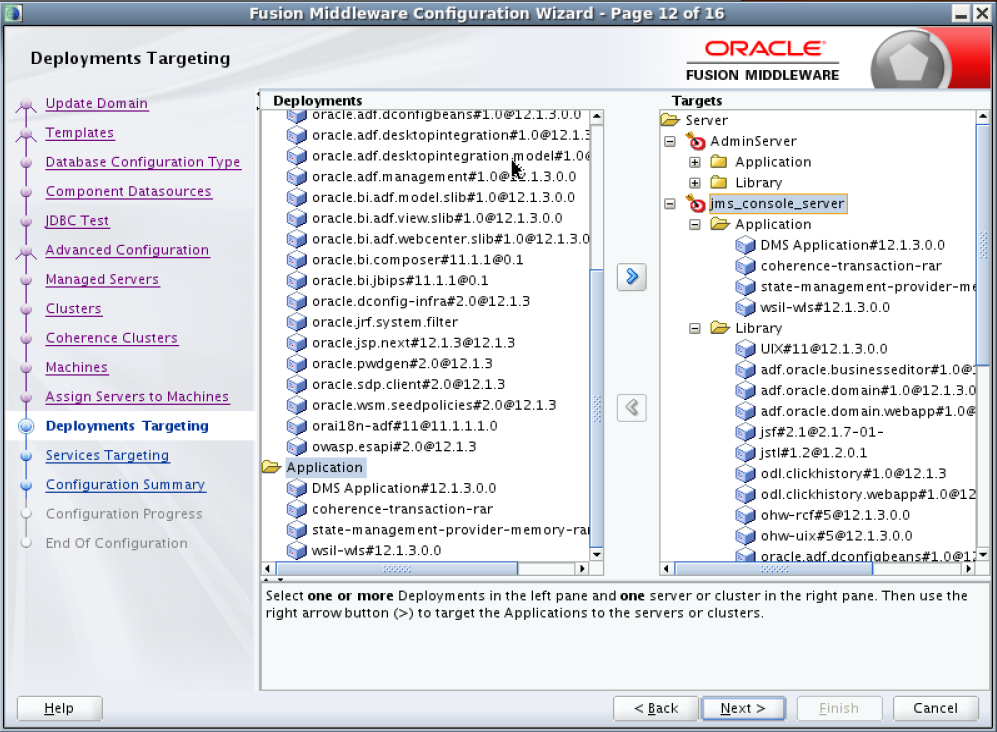
Task: Go to Services Targeting step
Action: (x=107, y=455)
